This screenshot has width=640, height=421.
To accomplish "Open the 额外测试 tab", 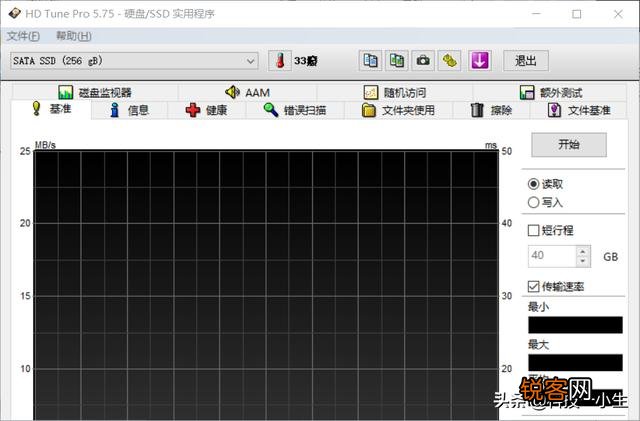I will point(550,93).
